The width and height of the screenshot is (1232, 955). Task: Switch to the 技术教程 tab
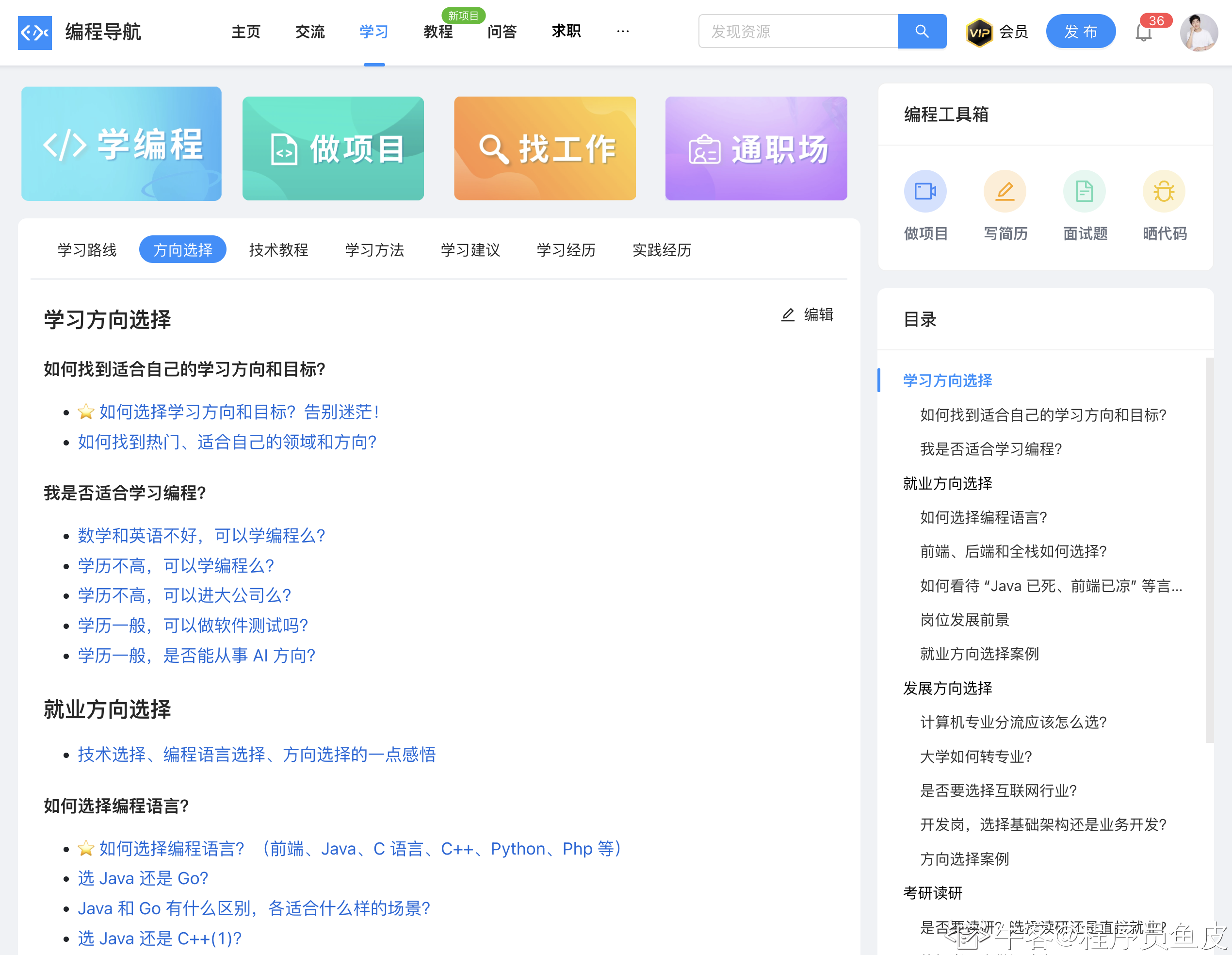pyautogui.click(x=279, y=249)
